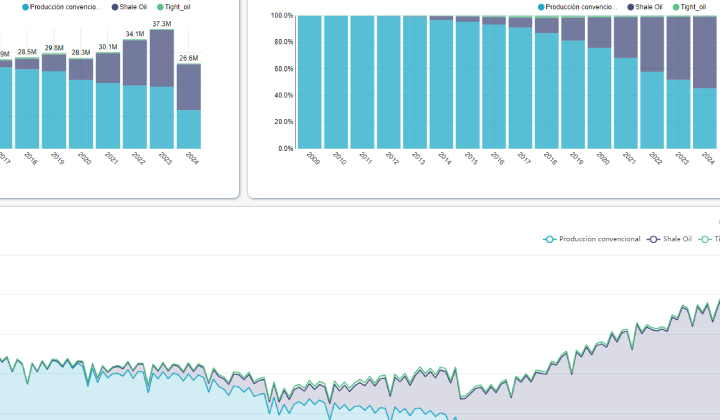Select 2022 Shale Oil segment in percentage chart
This screenshot has height=420, width=720.
(652, 45)
